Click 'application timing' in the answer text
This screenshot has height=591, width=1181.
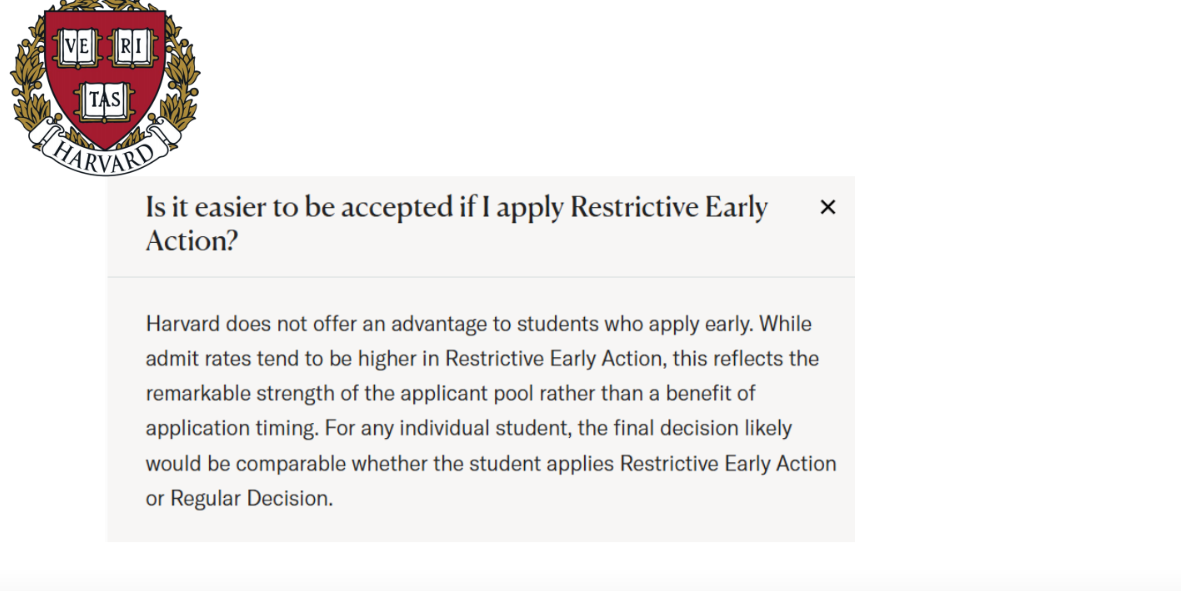click(x=231, y=428)
